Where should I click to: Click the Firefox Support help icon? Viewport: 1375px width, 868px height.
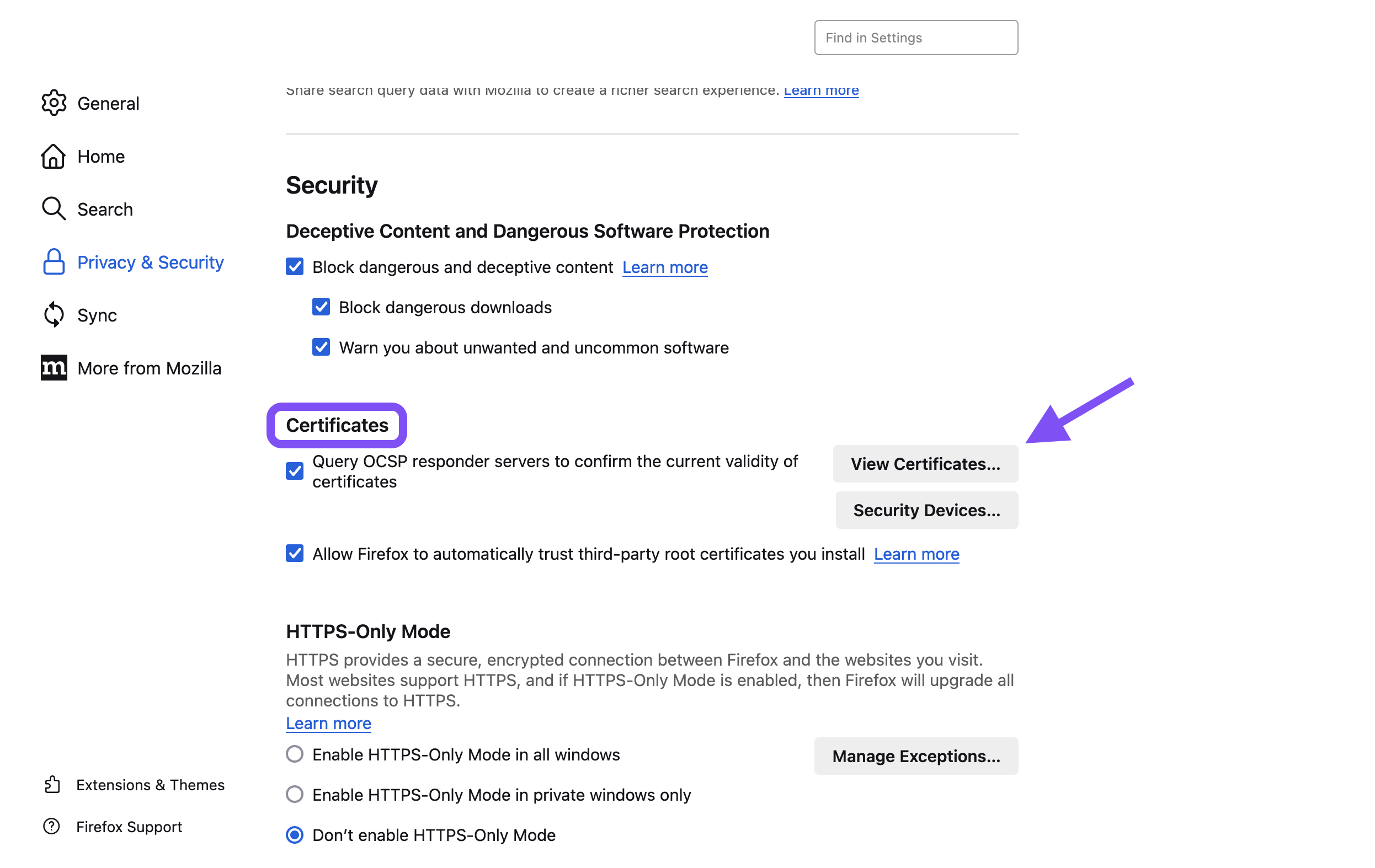coord(52,826)
